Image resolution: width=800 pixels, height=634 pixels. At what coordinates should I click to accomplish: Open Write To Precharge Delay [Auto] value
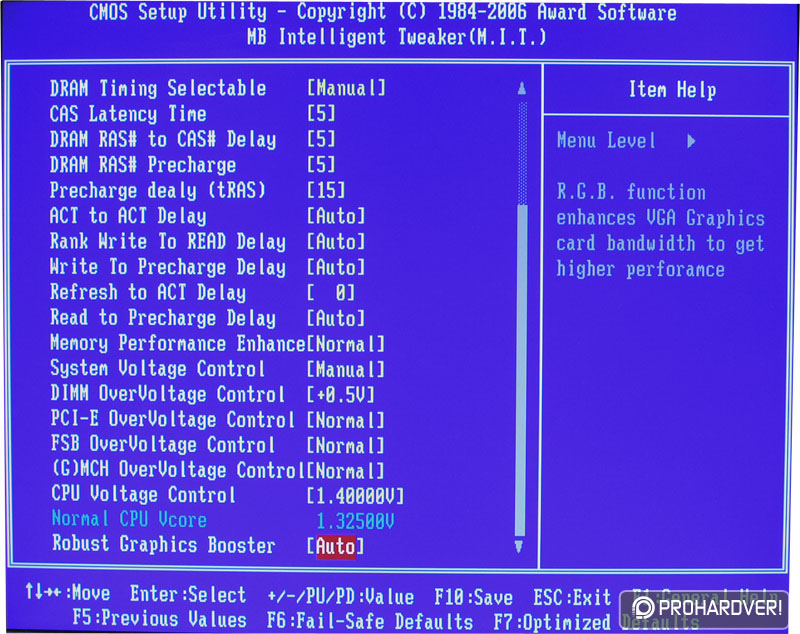tap(336, 267)
